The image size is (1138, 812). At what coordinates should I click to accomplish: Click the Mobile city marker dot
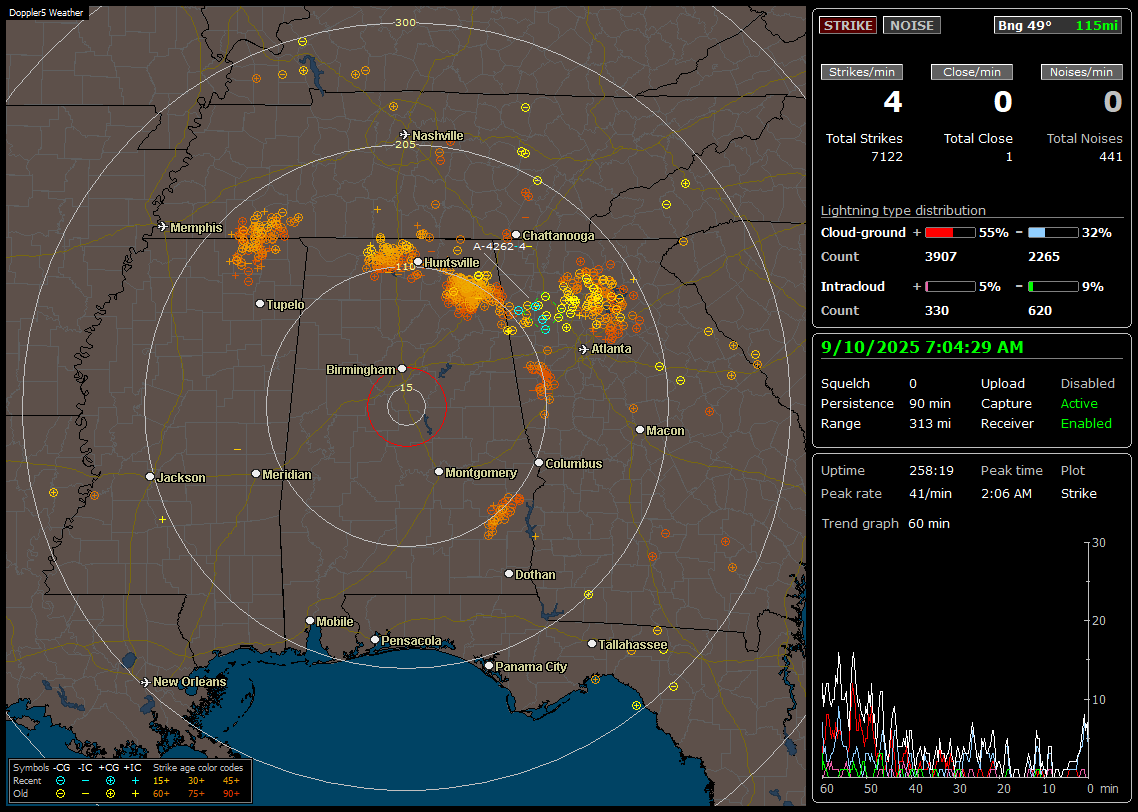click(310, 620)
